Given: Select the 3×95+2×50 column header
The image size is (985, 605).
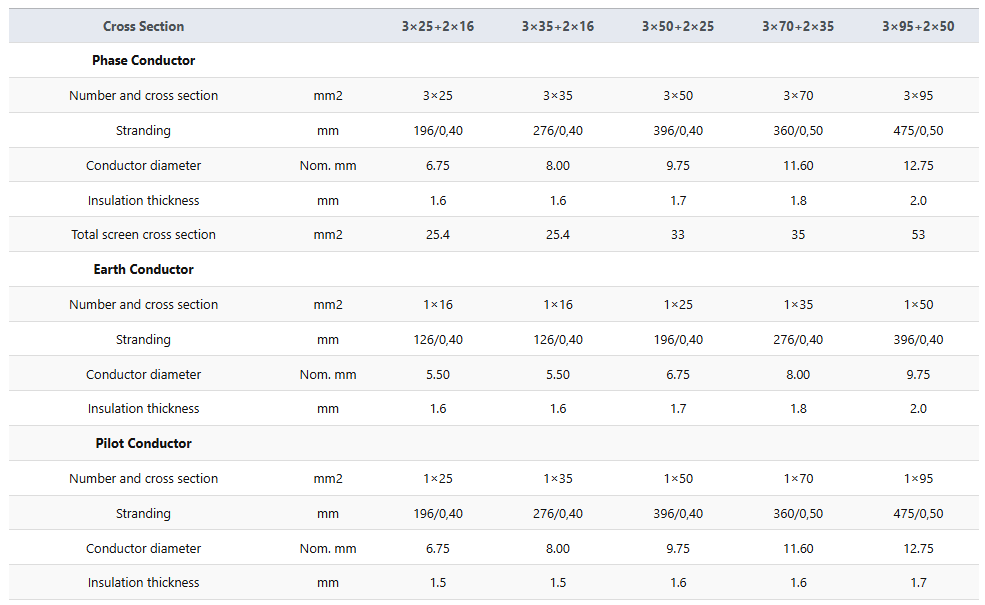Looking at the screenshot, I should 918,26.
